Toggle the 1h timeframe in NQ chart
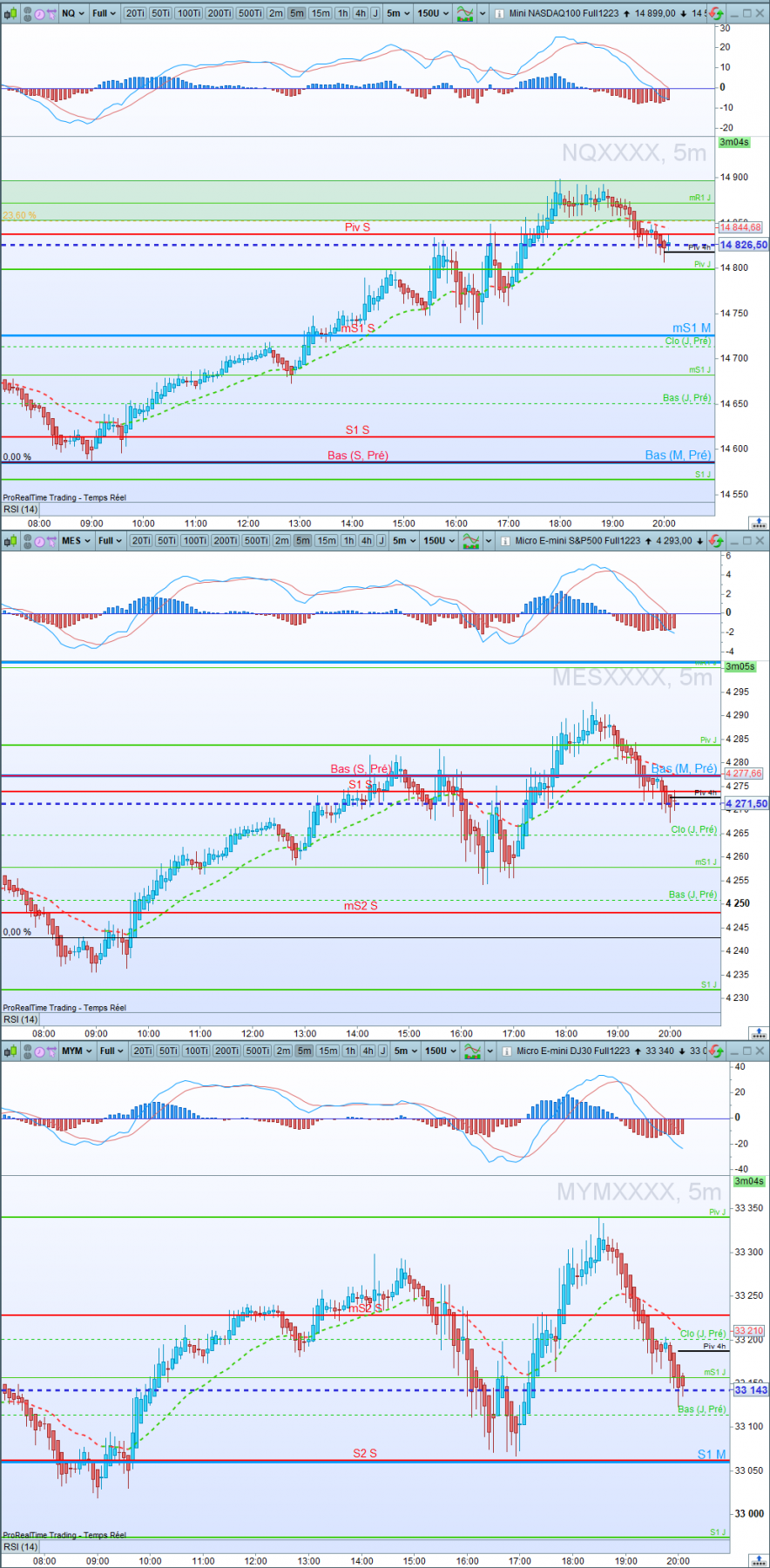The width and height of the screenshot is (770, 1568). point(342,13)
